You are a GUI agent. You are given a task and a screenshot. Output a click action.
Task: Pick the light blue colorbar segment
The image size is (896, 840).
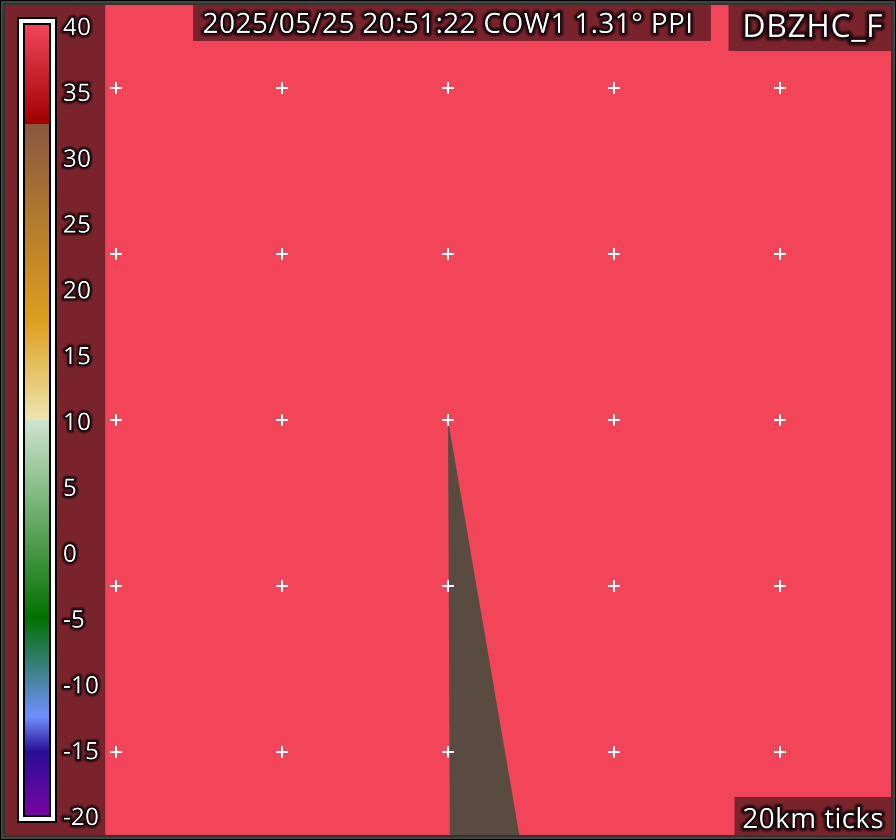pos(37,714)
